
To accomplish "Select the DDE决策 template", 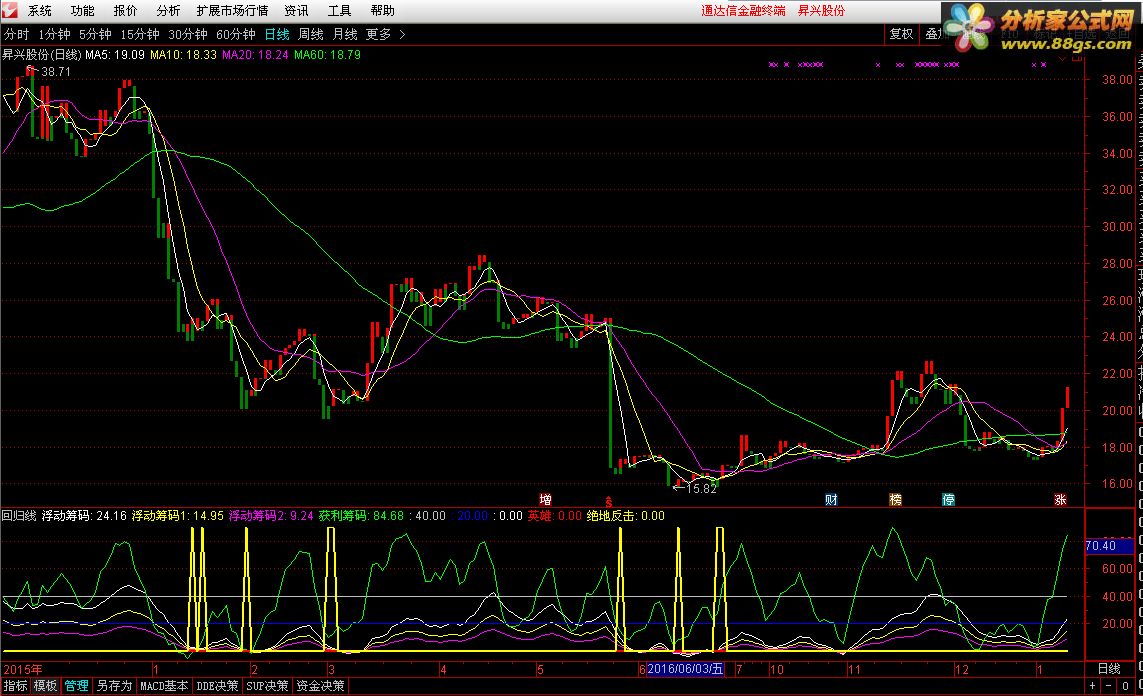I will tap(217, 686).
